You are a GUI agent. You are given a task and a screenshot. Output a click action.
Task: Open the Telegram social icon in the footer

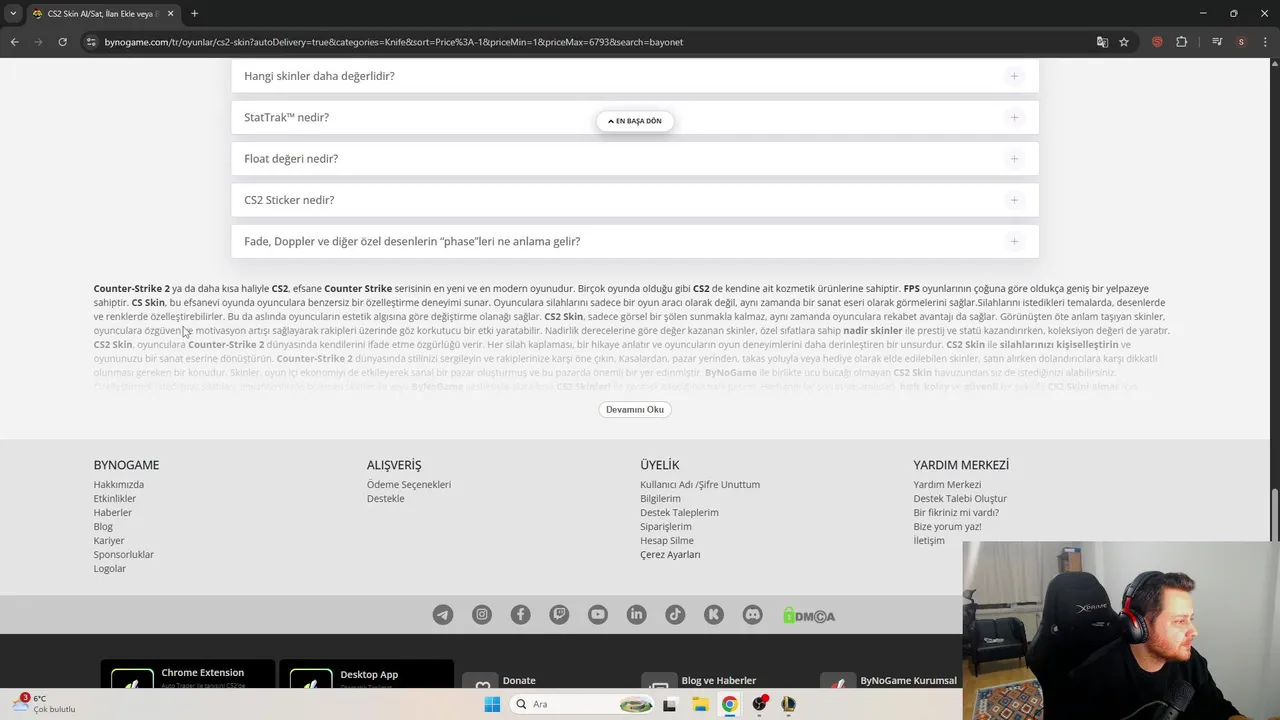[x=443, y=615]
